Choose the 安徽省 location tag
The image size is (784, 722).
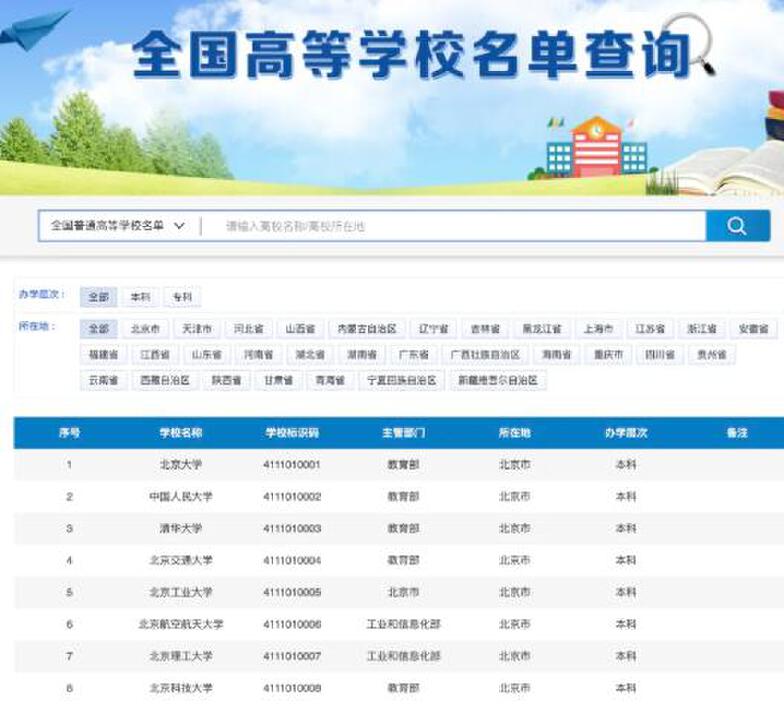754,329
